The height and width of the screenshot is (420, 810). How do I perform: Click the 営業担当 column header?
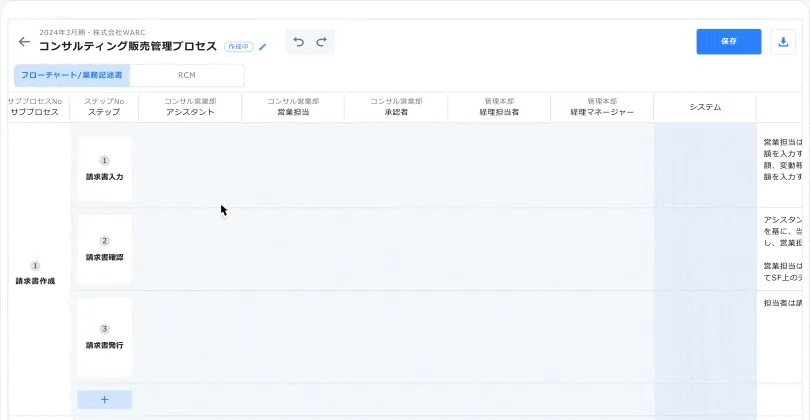coord(293,108)
